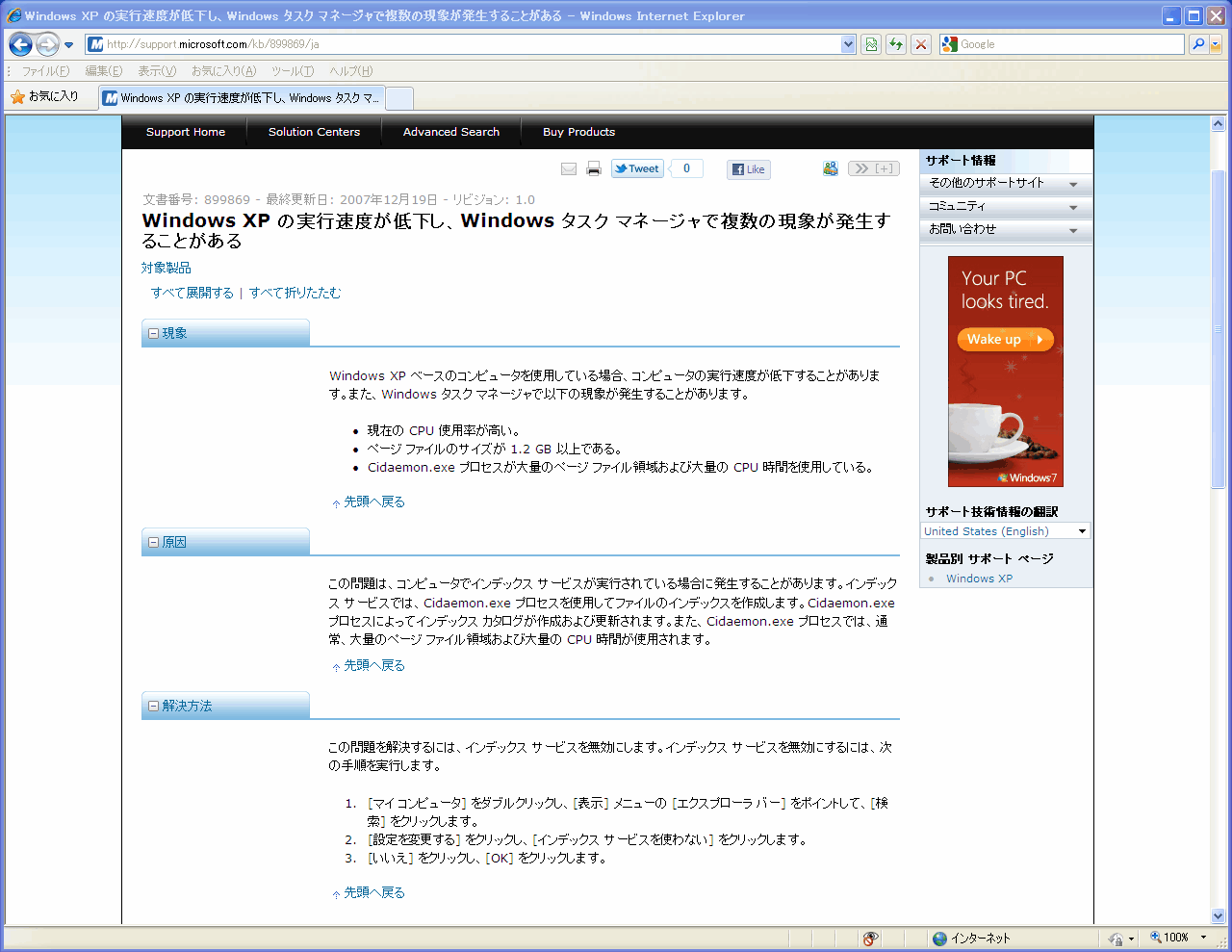Open the 編集(E) menu
Image resolution: width=1232 pixels, height=952 pixels.
103,71
